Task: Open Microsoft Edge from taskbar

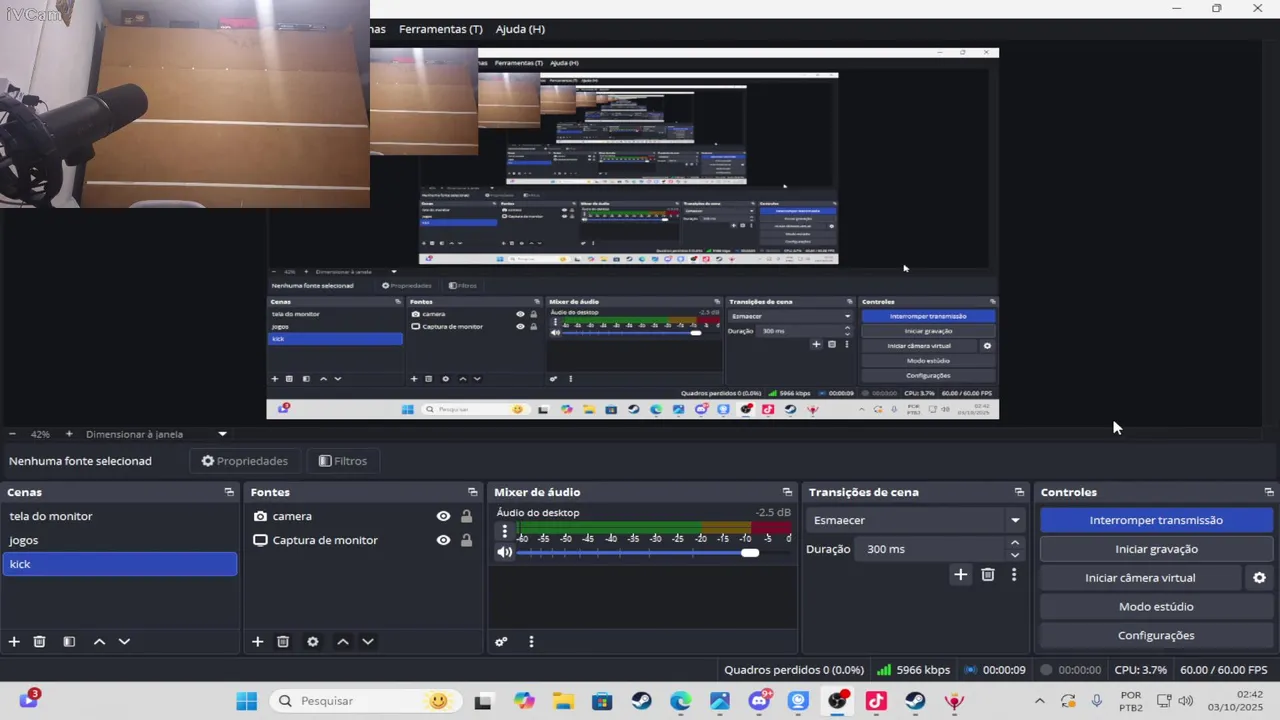Action: tap(680, 701)
